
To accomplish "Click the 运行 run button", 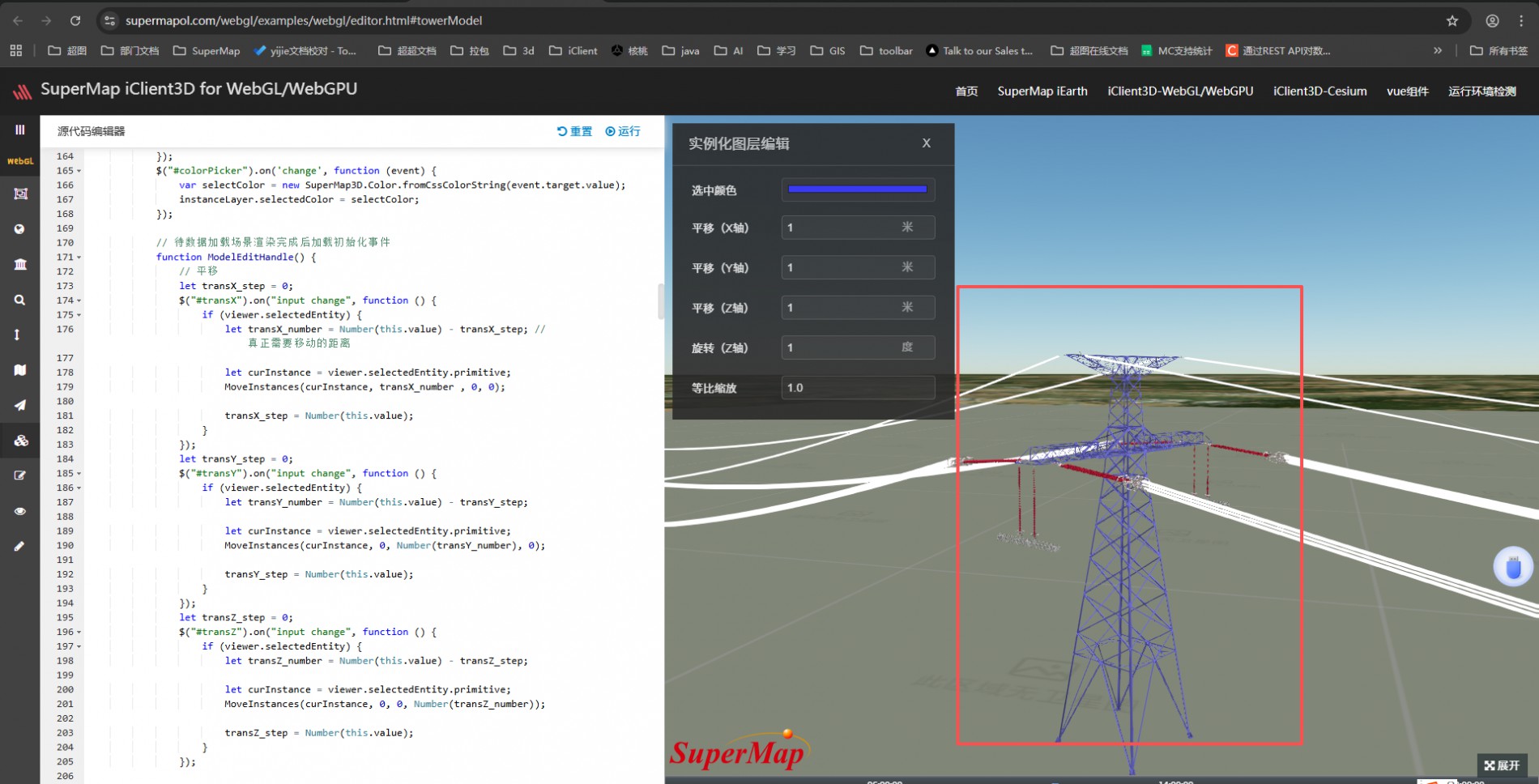I will click(x=622, y=131).
